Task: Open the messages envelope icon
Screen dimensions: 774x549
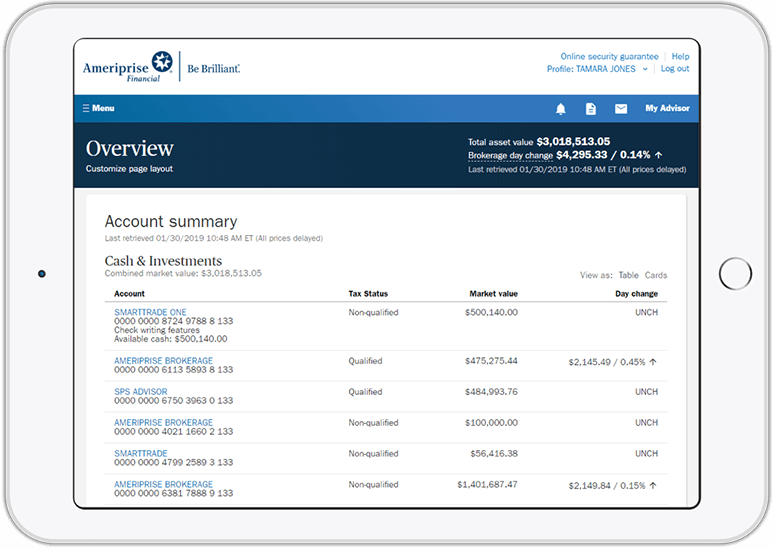Action: pyautogui.click(x=621, y=109)
